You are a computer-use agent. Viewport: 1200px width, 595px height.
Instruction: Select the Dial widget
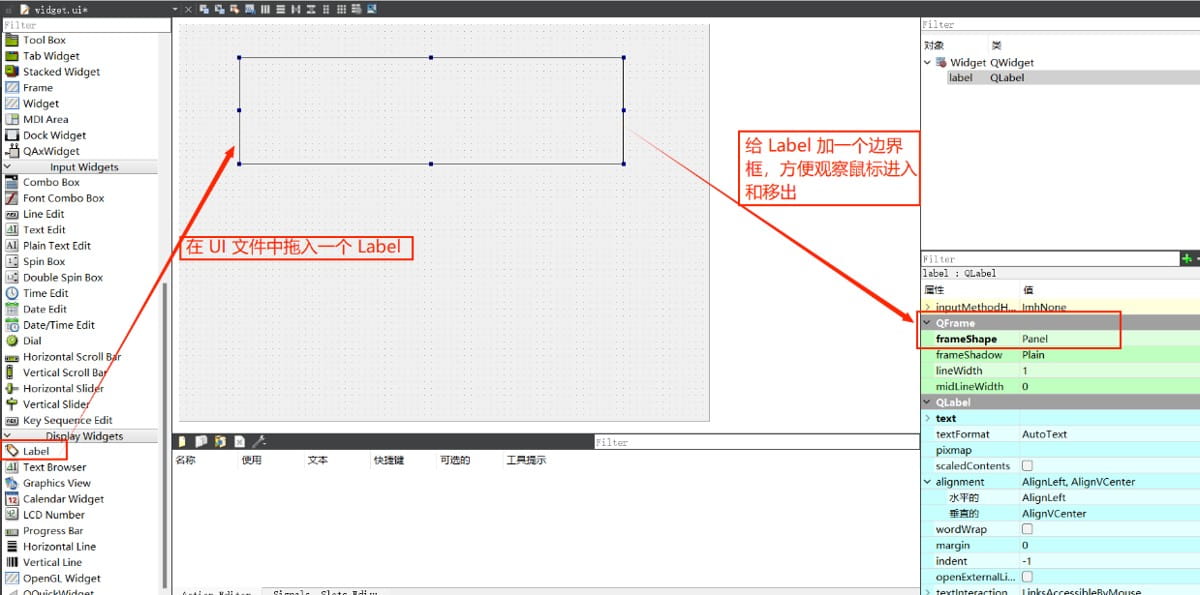[32, 340]
